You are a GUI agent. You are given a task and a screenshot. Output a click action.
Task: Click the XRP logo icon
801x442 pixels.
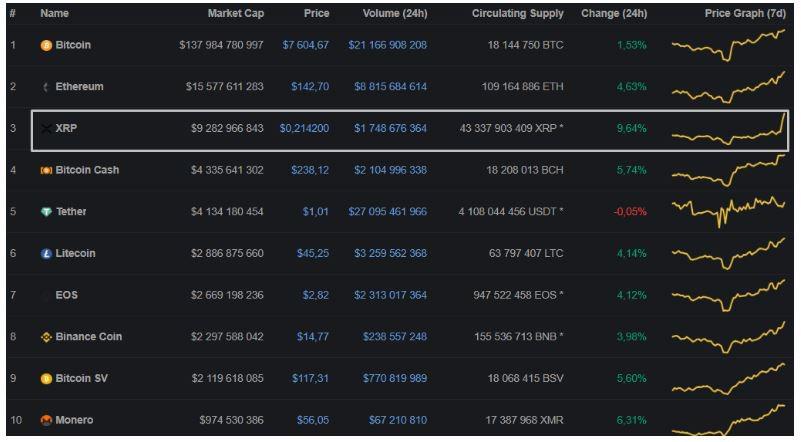coord(46,129)
